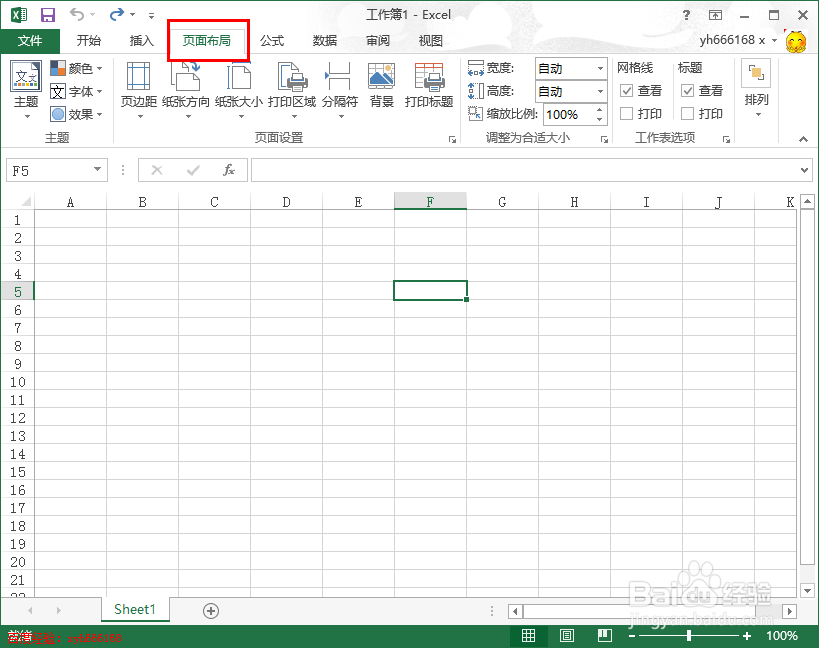Image resolution: width=819 pixels, height=648 pixels.
Task: Uncheck 标题 查看 option
Action: (x=687, y=89)
